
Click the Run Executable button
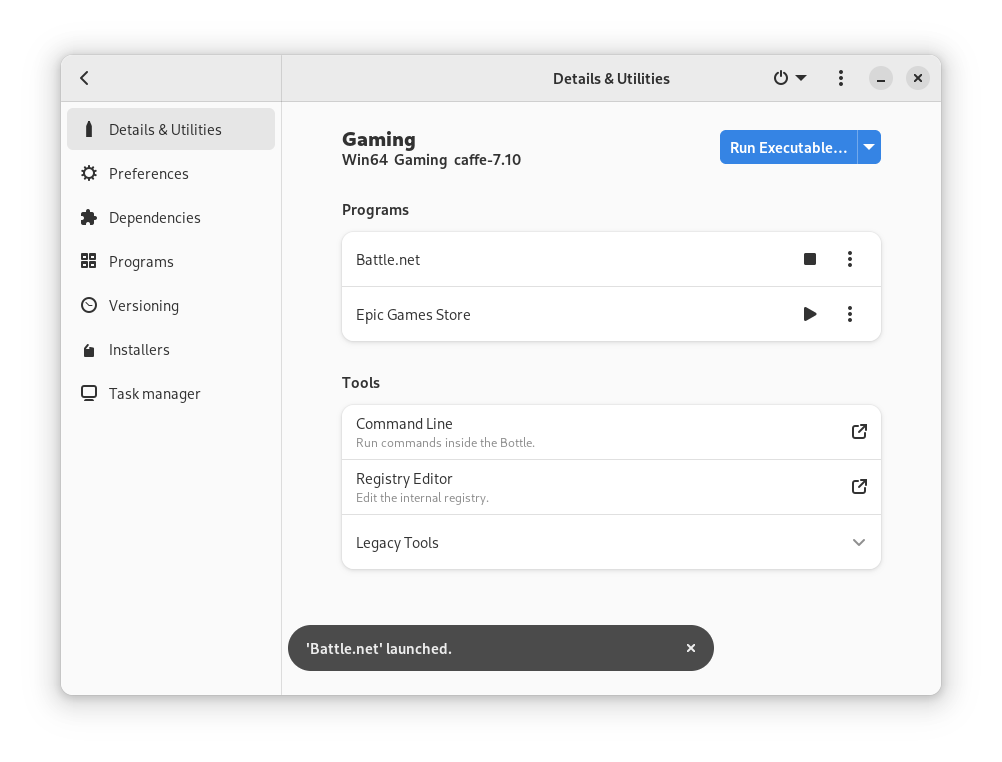click(788, 147)
